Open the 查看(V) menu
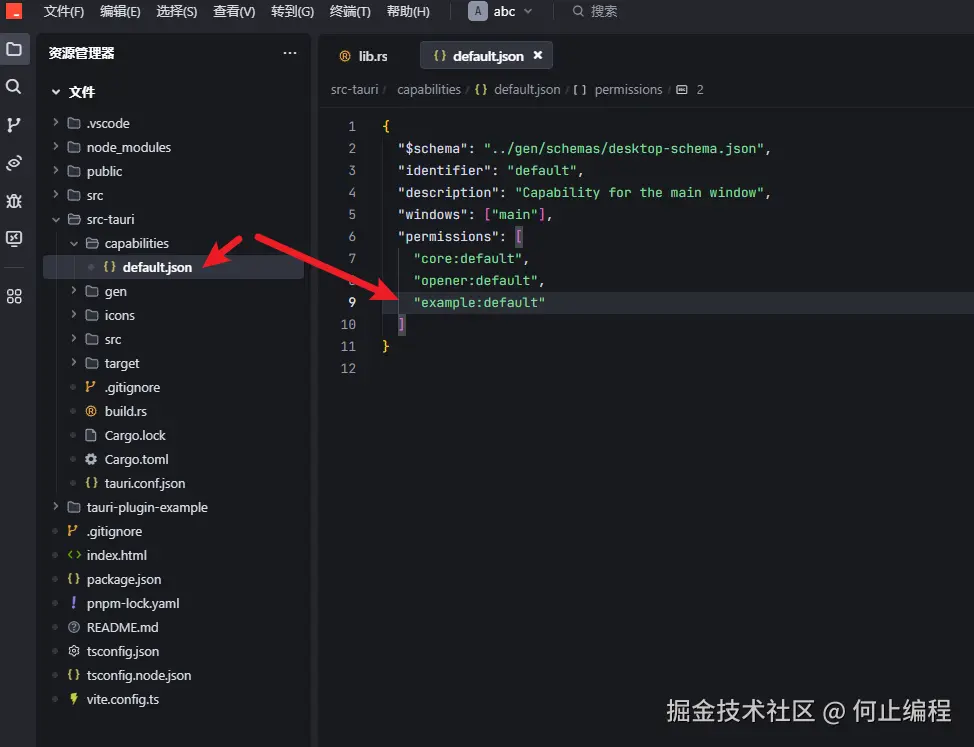Image resolution: width=974 pixels, height=747 pixels. (234, 11)
